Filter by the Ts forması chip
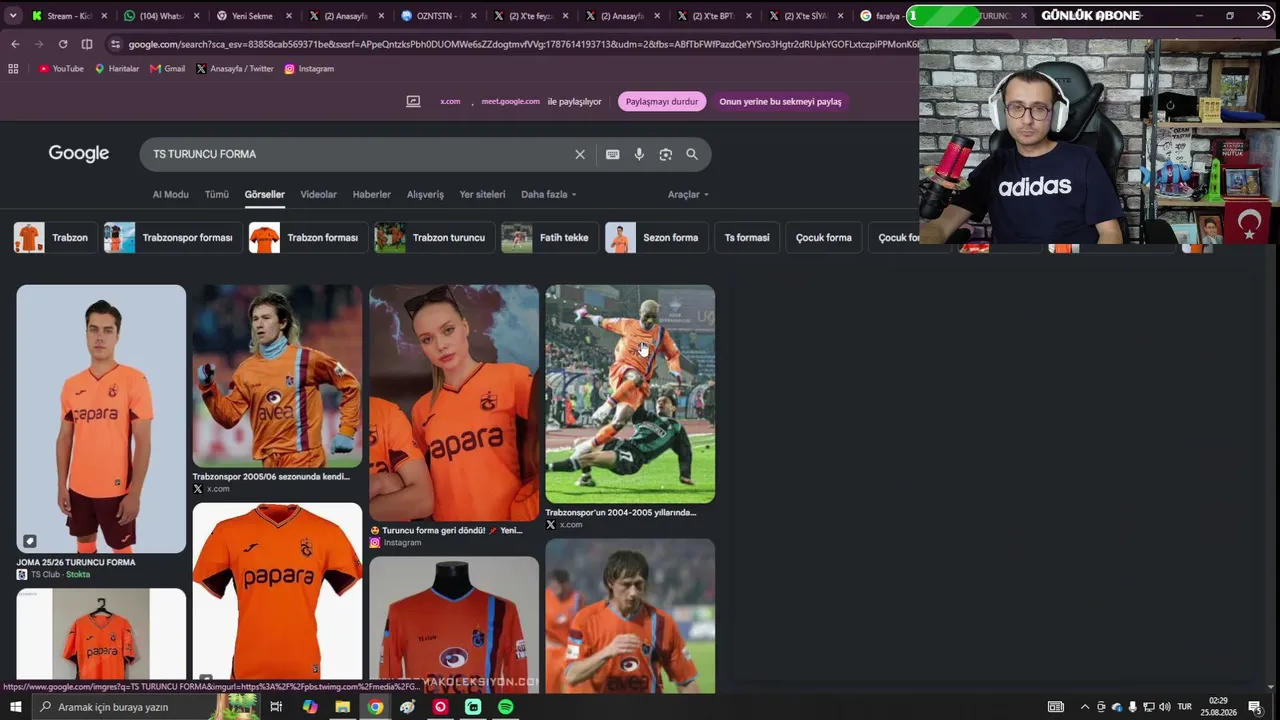The height and width of the screenshot is (720, 1280). pos(747,238)
